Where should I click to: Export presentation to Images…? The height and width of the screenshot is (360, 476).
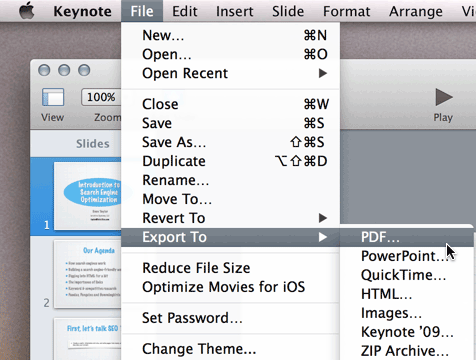(407, 313)
